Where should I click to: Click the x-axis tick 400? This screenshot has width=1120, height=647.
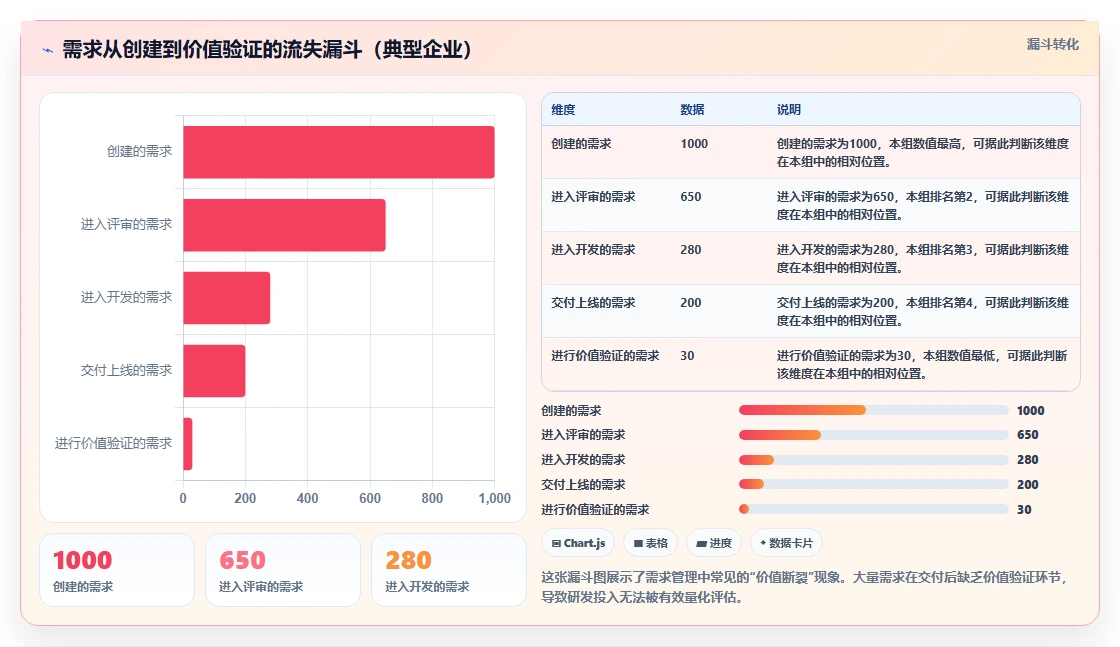[x=307, y=498]
